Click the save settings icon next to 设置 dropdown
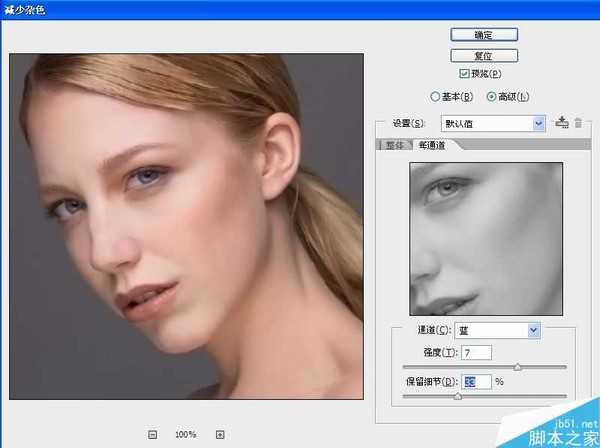 562,123
